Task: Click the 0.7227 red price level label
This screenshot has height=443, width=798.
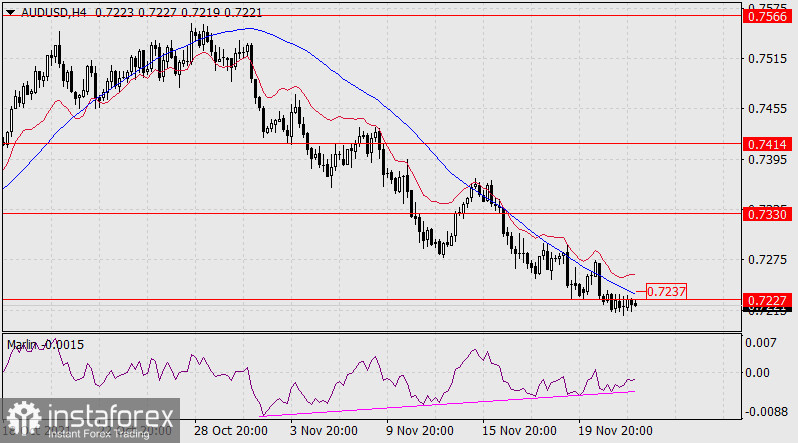Action: point(768,300)
